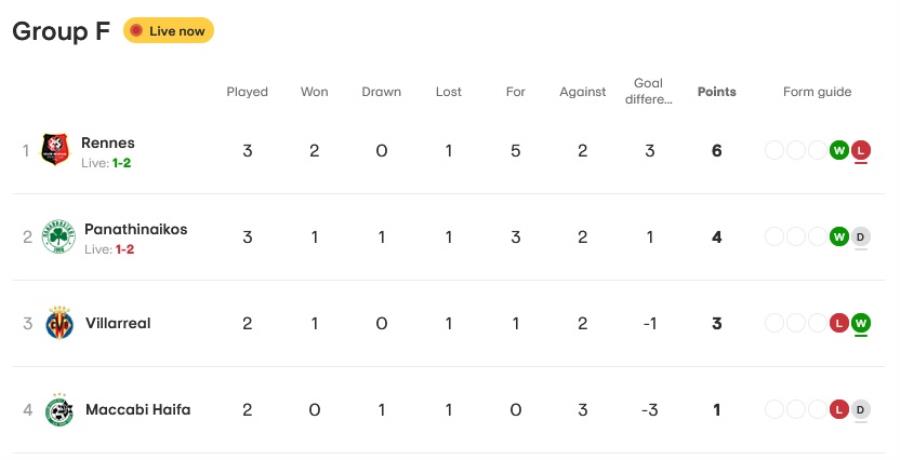The width and height of the screenshot is (900, 460).
Task: Click the Villarreal club crest
Action: (x=59, y=323)
